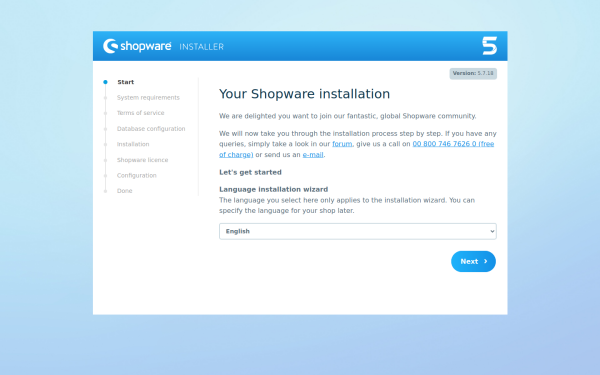Click the Shopware 5 icon in header

pos(489,46)
